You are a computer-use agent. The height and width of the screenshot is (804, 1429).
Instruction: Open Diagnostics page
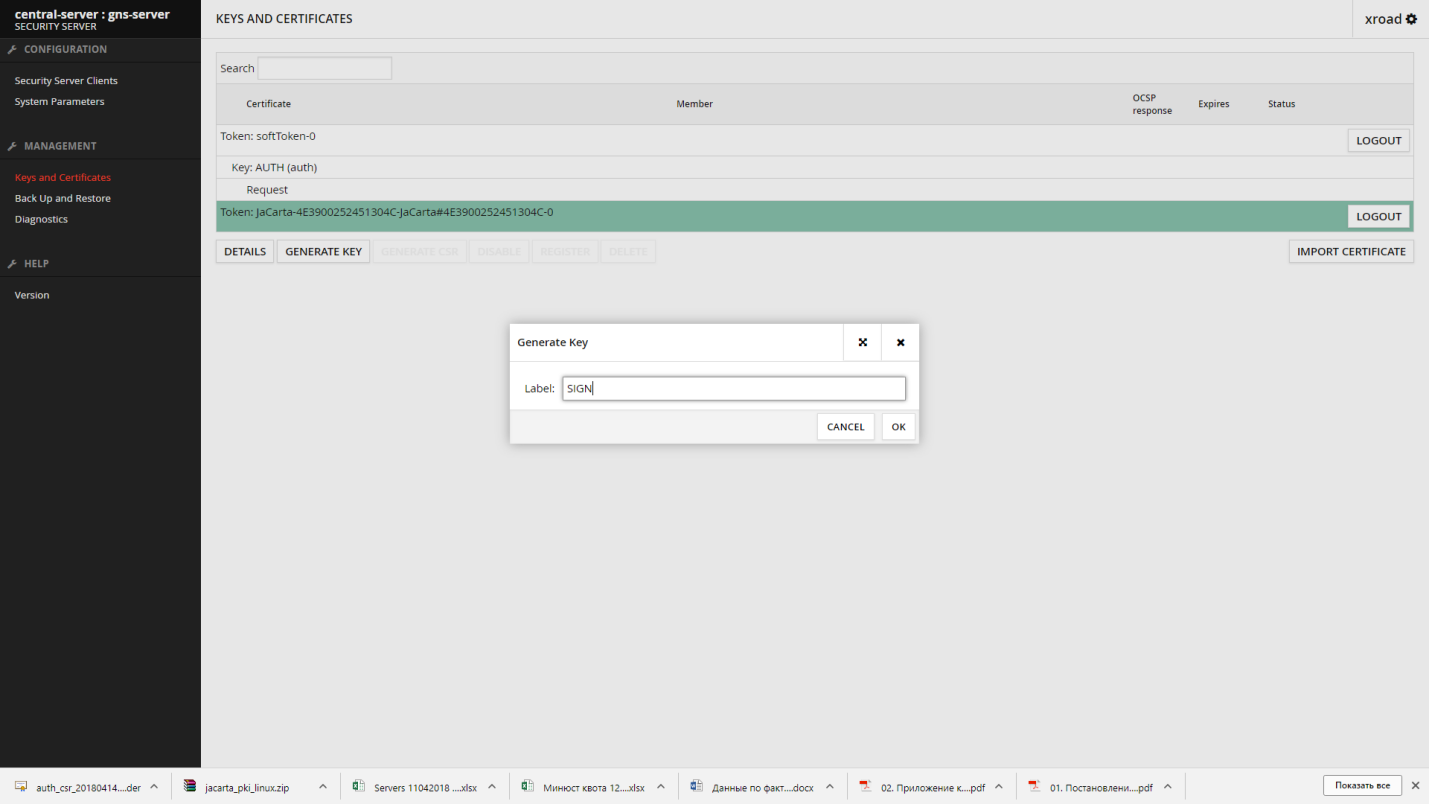coord(41,219)
